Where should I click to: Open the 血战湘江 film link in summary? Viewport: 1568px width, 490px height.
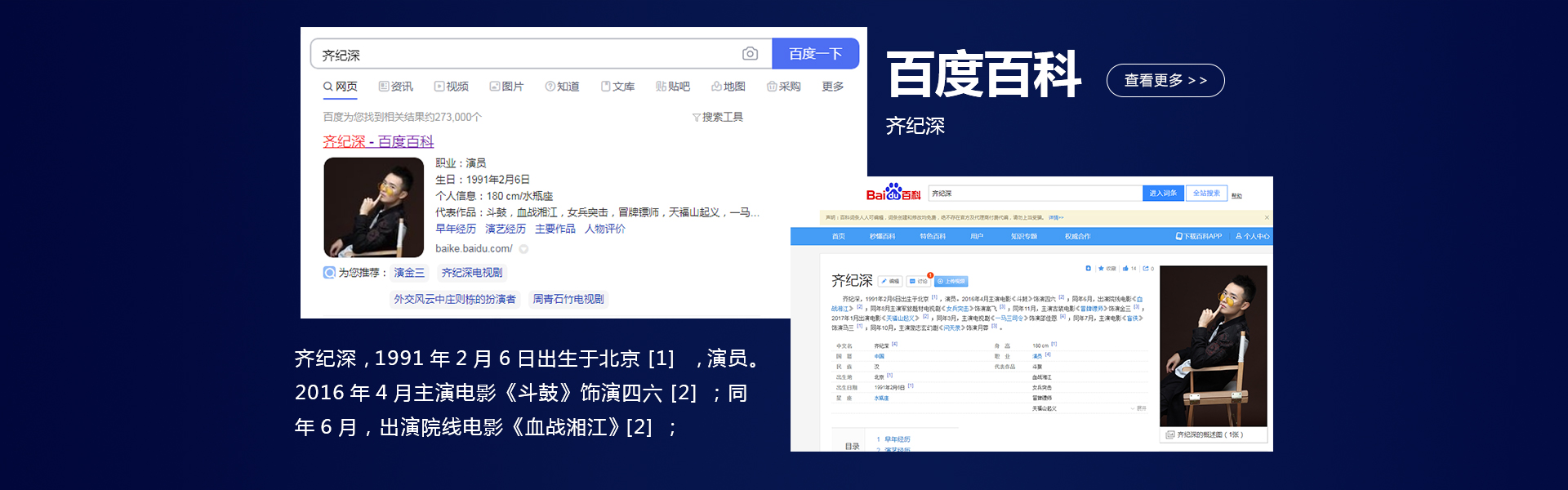[840, 309]
